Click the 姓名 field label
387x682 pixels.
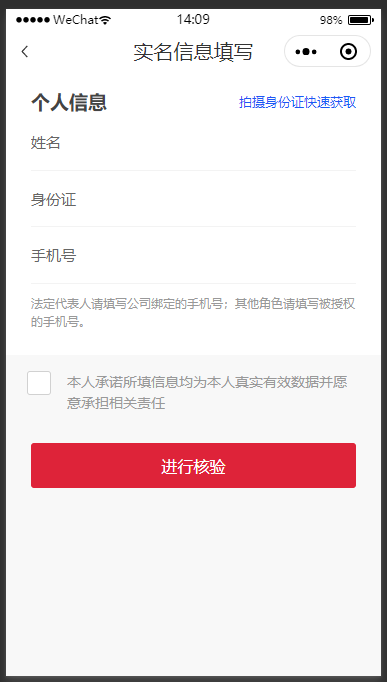pos(46,143)
